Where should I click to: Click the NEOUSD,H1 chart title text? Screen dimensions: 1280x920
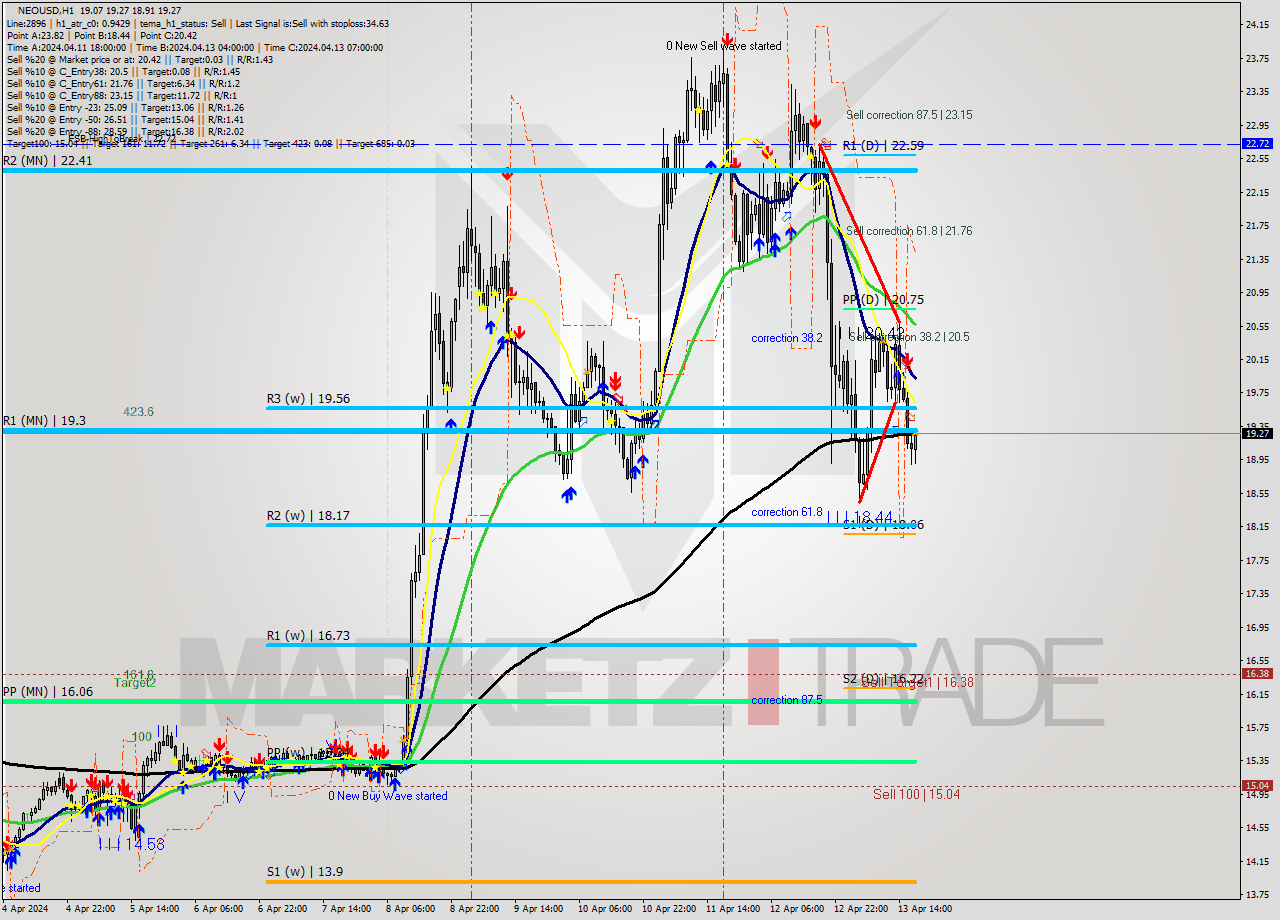point(44,9)
